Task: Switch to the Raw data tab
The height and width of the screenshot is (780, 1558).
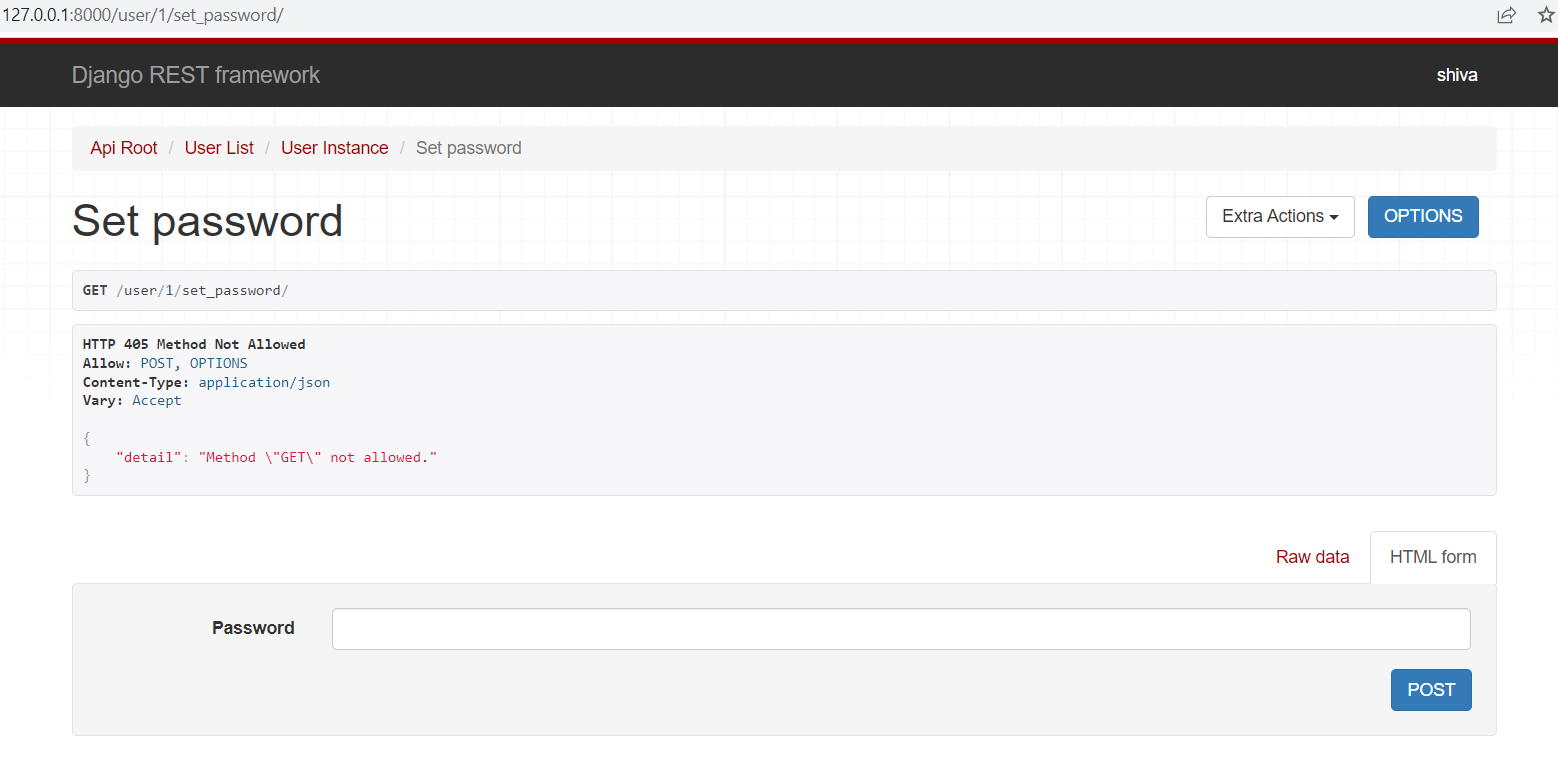Action: click(1312, 556)
